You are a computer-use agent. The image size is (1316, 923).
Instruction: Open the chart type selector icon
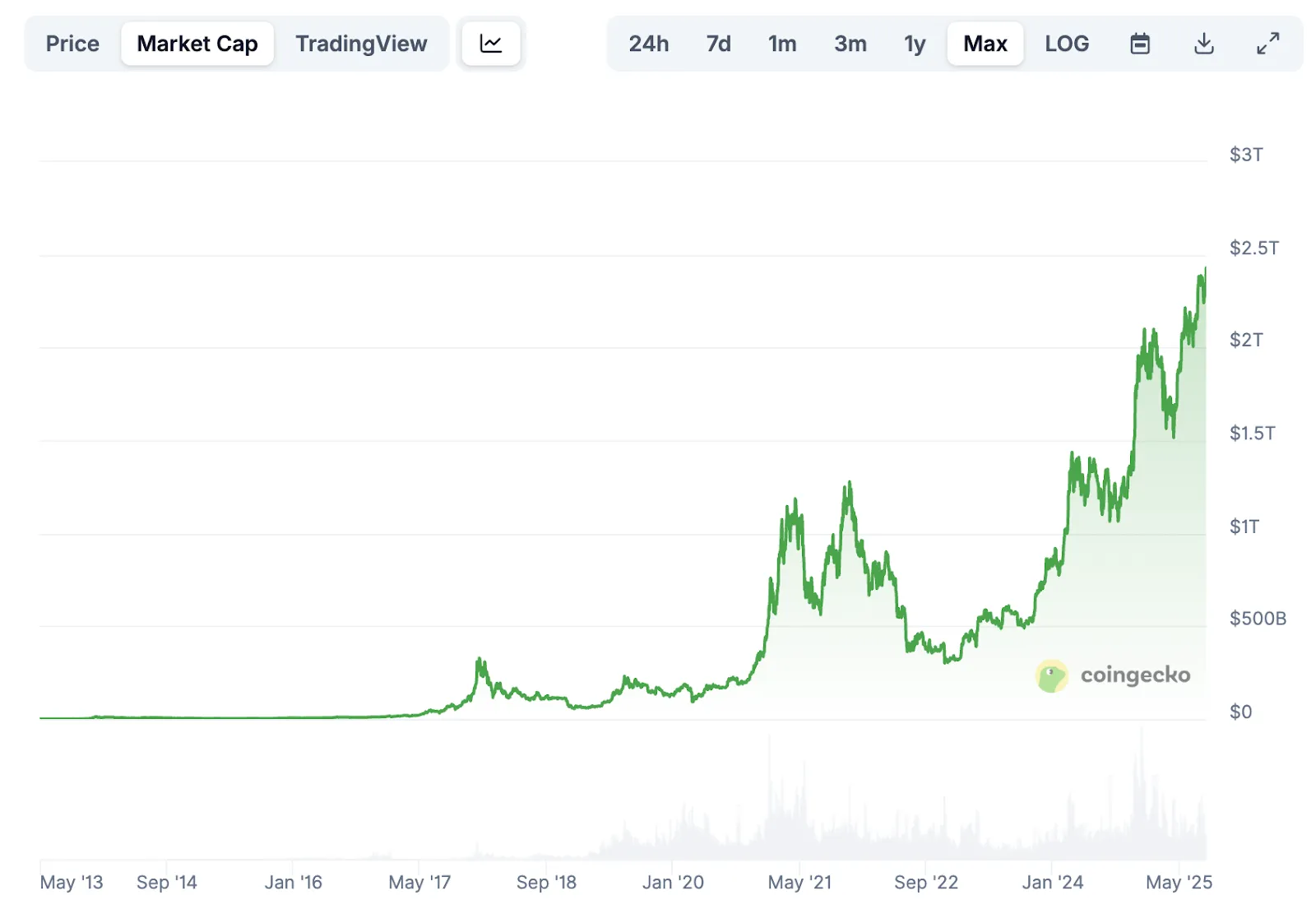point(490,44)
